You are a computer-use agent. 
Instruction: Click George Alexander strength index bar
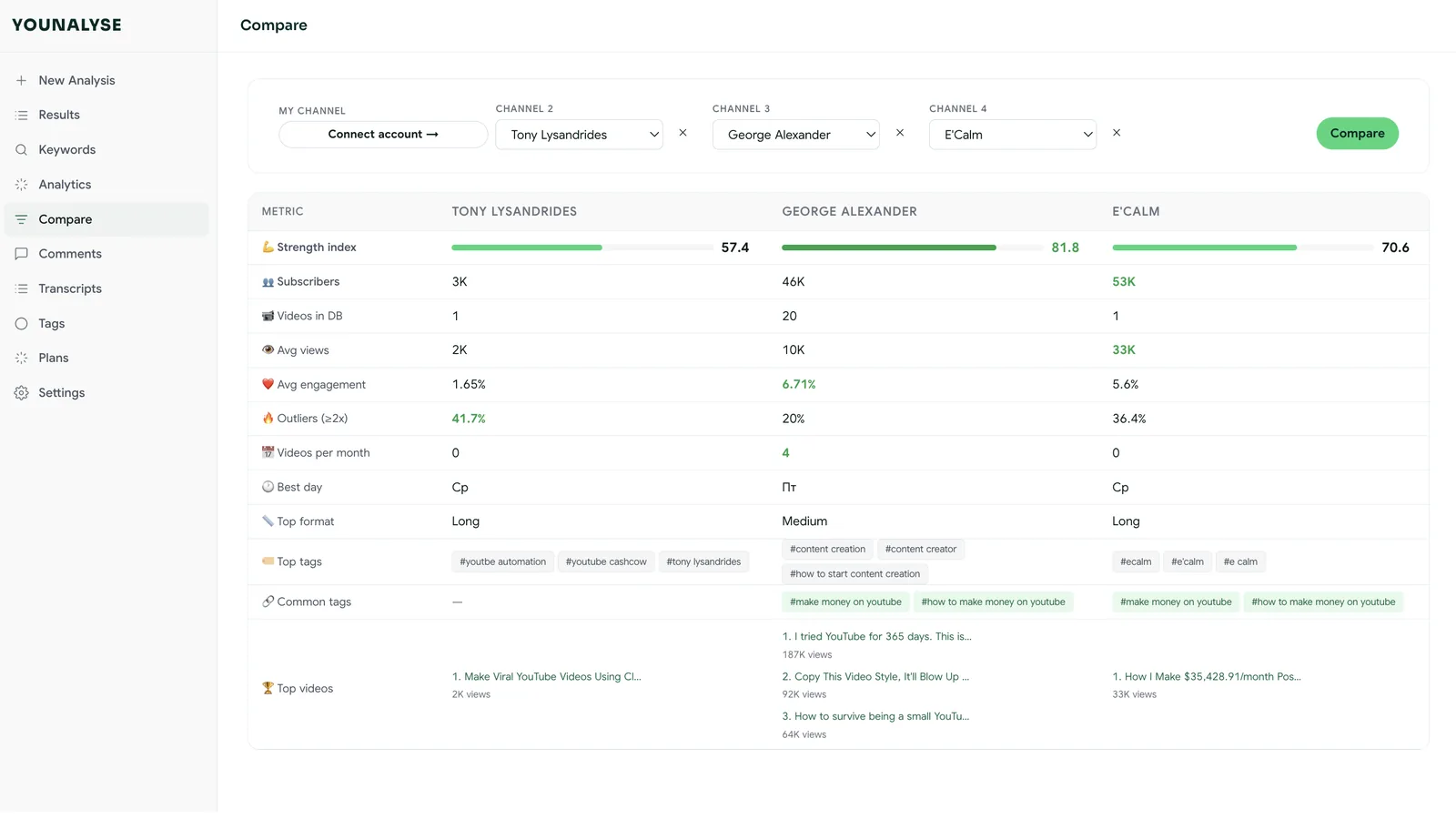coord(913,248)
